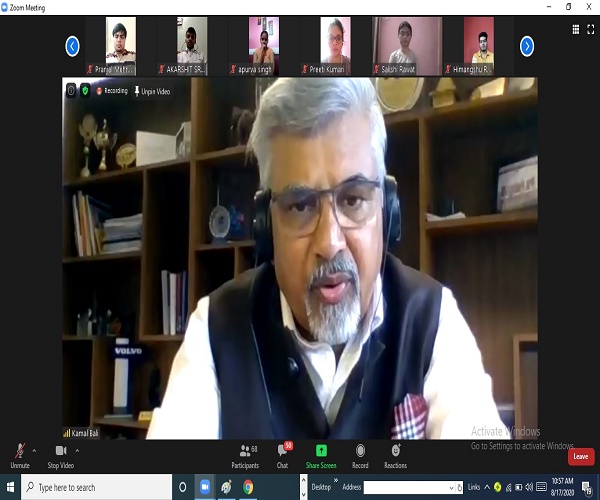Open audio options arrow beside Unmute
This screenshot has height=500, width=600.
tap(34, 451)
